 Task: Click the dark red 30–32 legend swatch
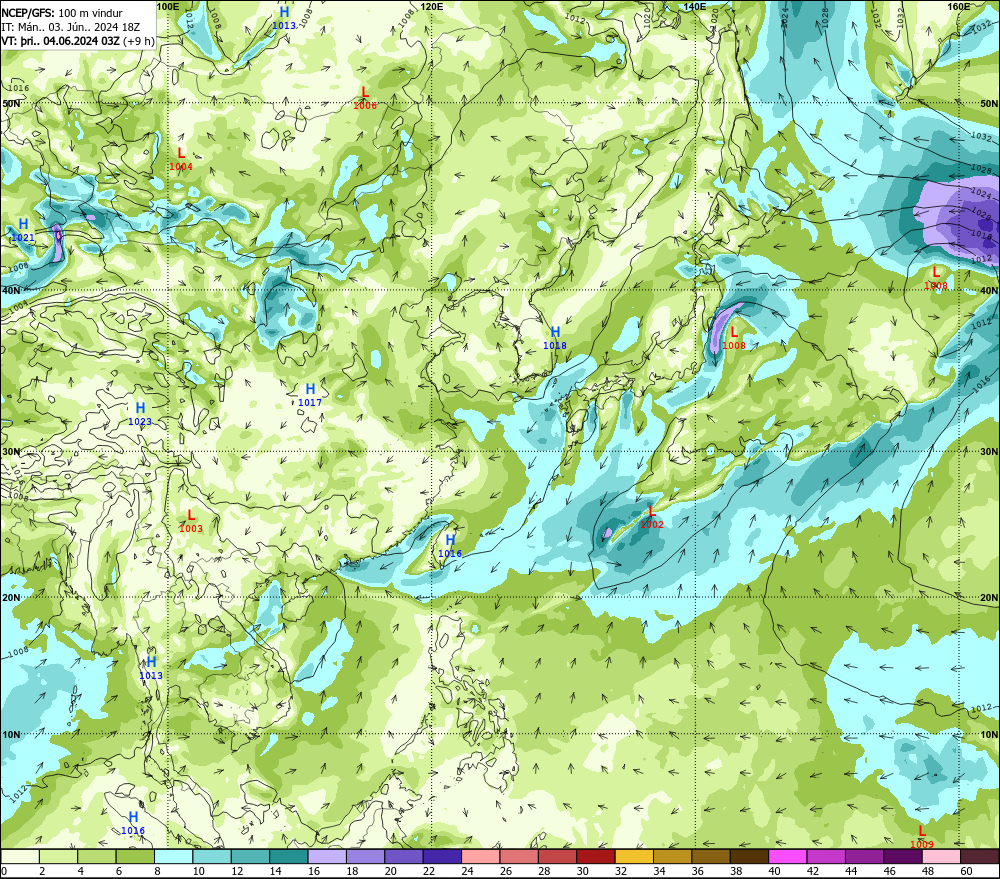click(x=596, y=857)
